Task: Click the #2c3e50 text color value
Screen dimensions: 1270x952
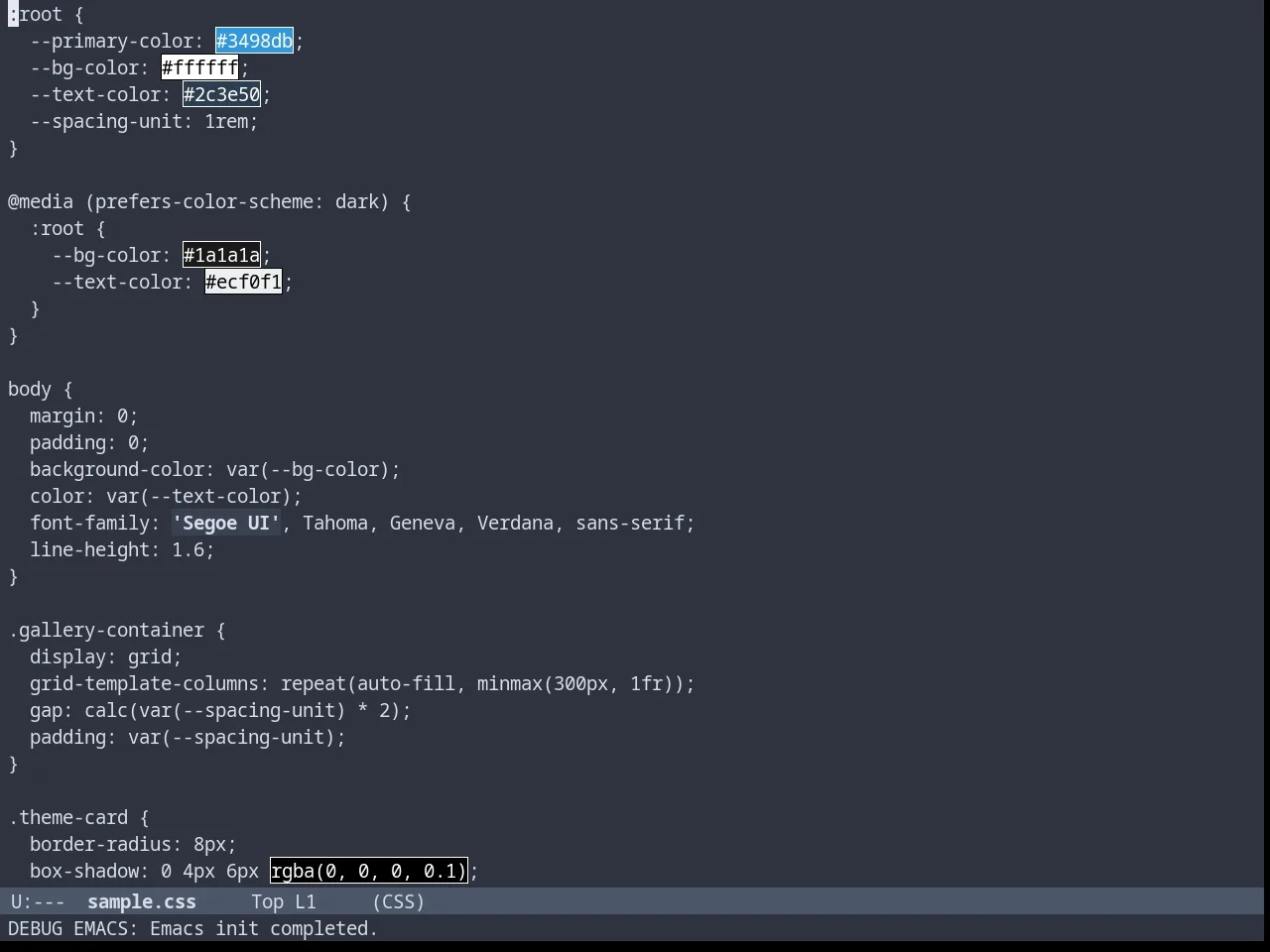Action: coord(221,94)
